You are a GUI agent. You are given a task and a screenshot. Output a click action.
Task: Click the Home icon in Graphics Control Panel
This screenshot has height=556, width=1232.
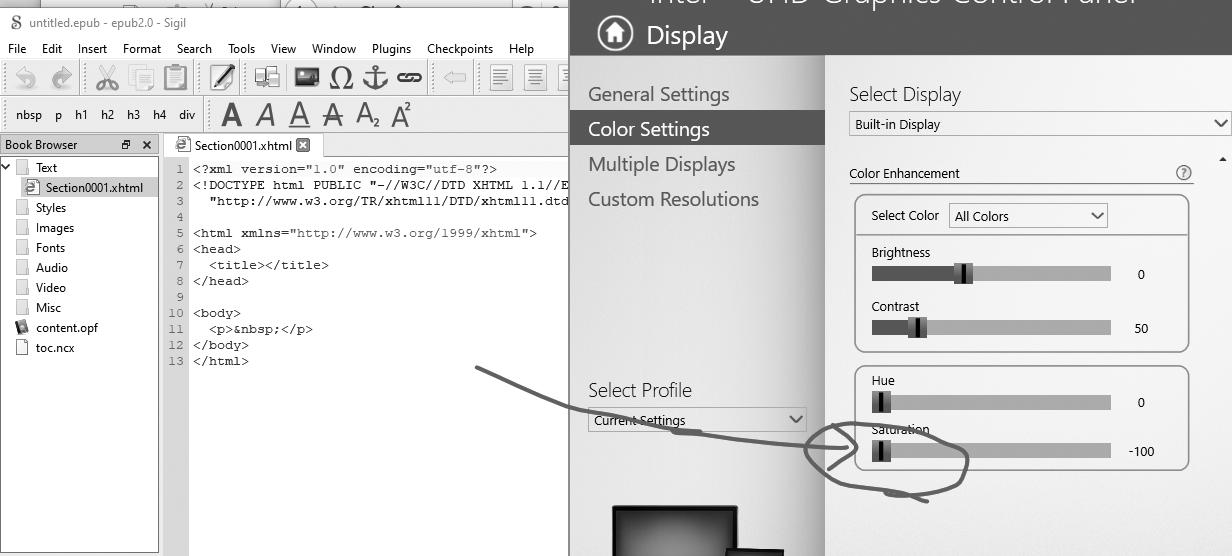[x=615, y=34]
